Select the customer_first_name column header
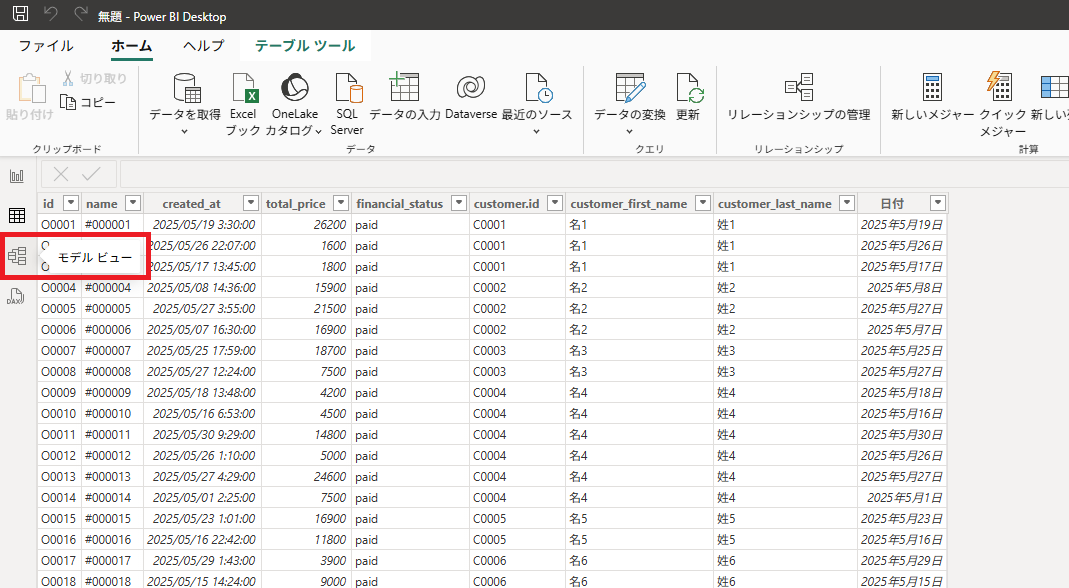Image resolution: width=1069 pixels, height=588 pixels. pyautogui.click(x=629, y=204)
